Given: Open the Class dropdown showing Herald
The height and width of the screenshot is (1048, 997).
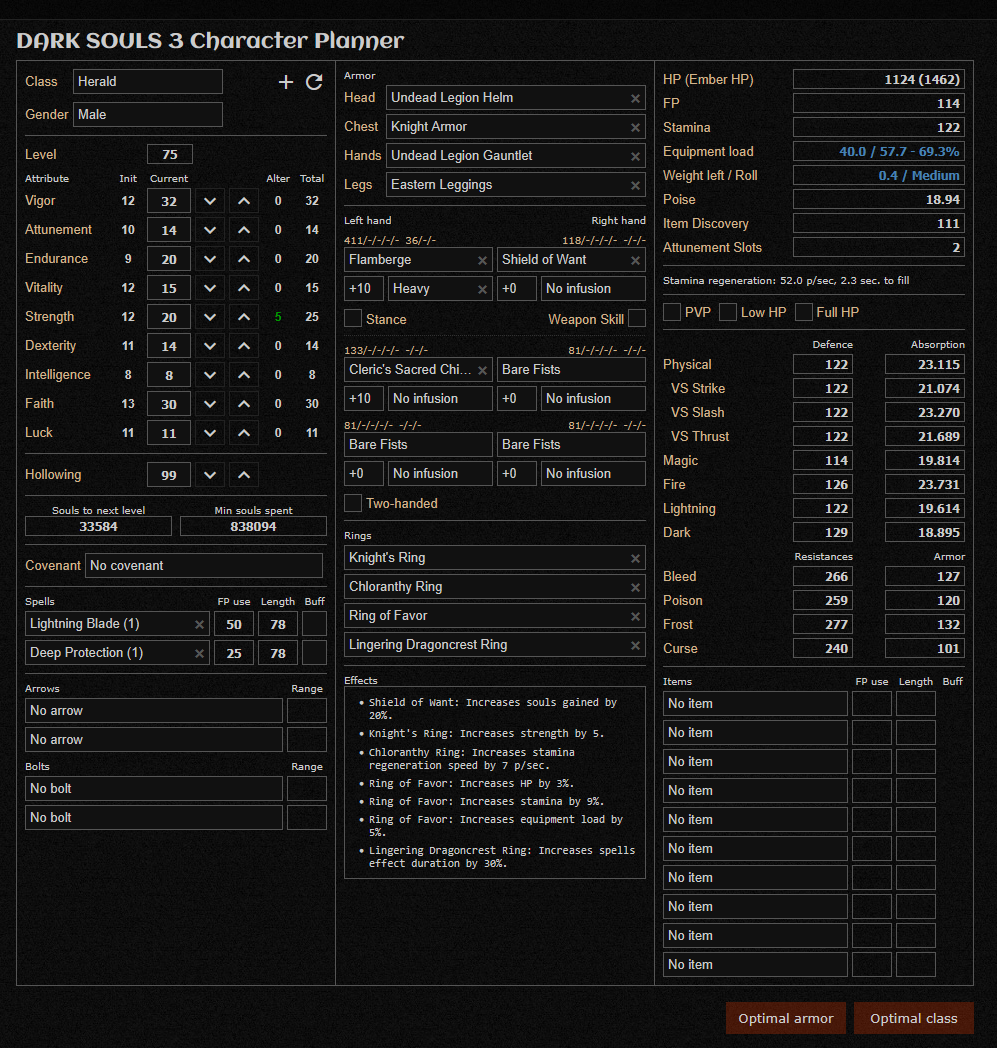Looking at the screenshot, I should click(148, 82).
